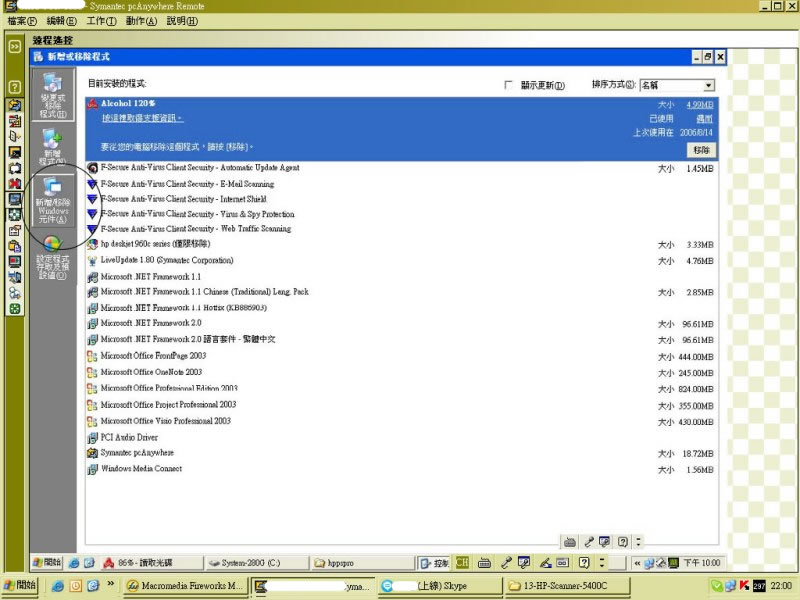This screenshot has height=600, width=800.
Task: Expand hidden remote tray icons with « arrow
Action: pyautogui.click(x=637, y=563)
